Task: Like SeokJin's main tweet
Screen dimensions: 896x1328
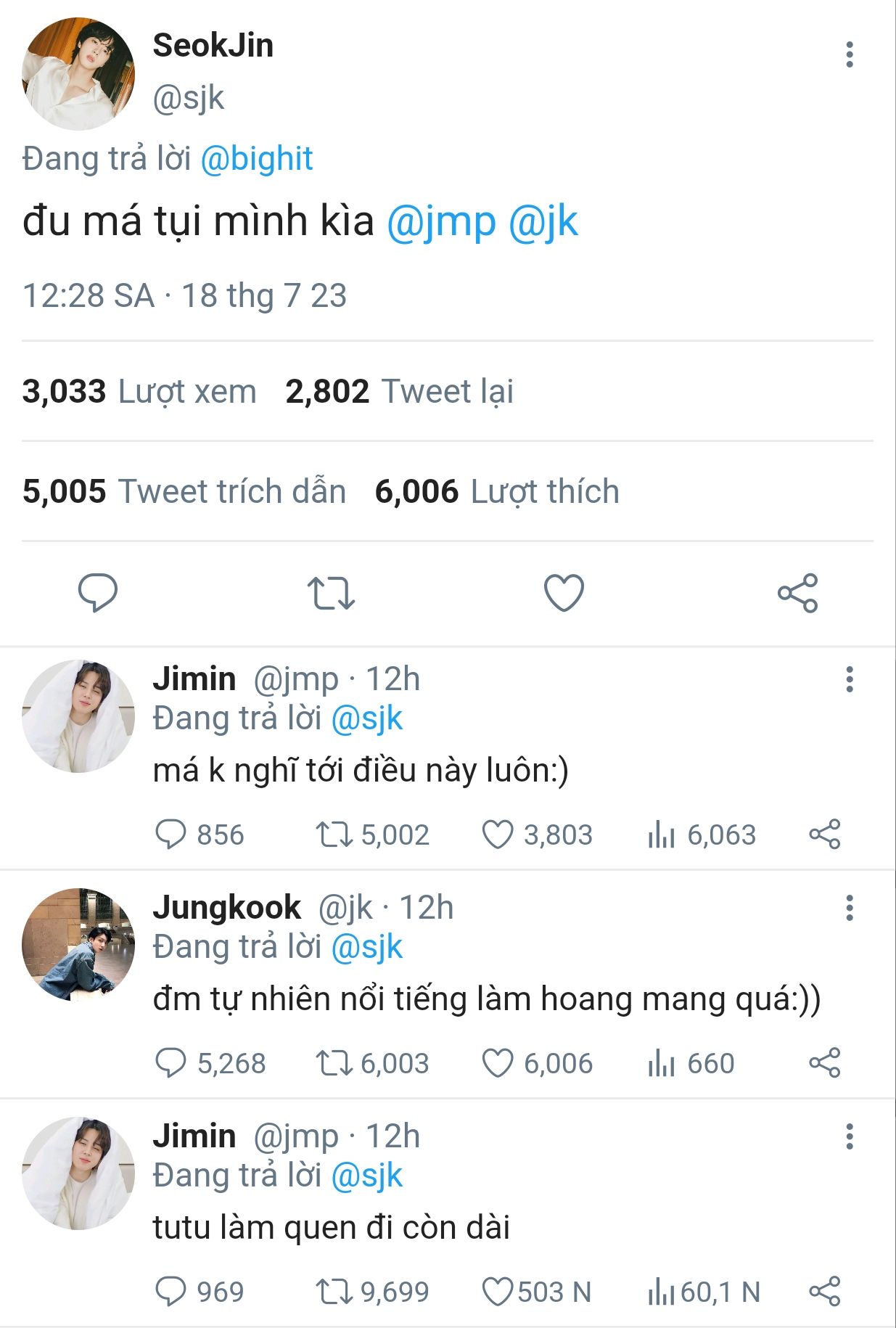Action: 564,593
